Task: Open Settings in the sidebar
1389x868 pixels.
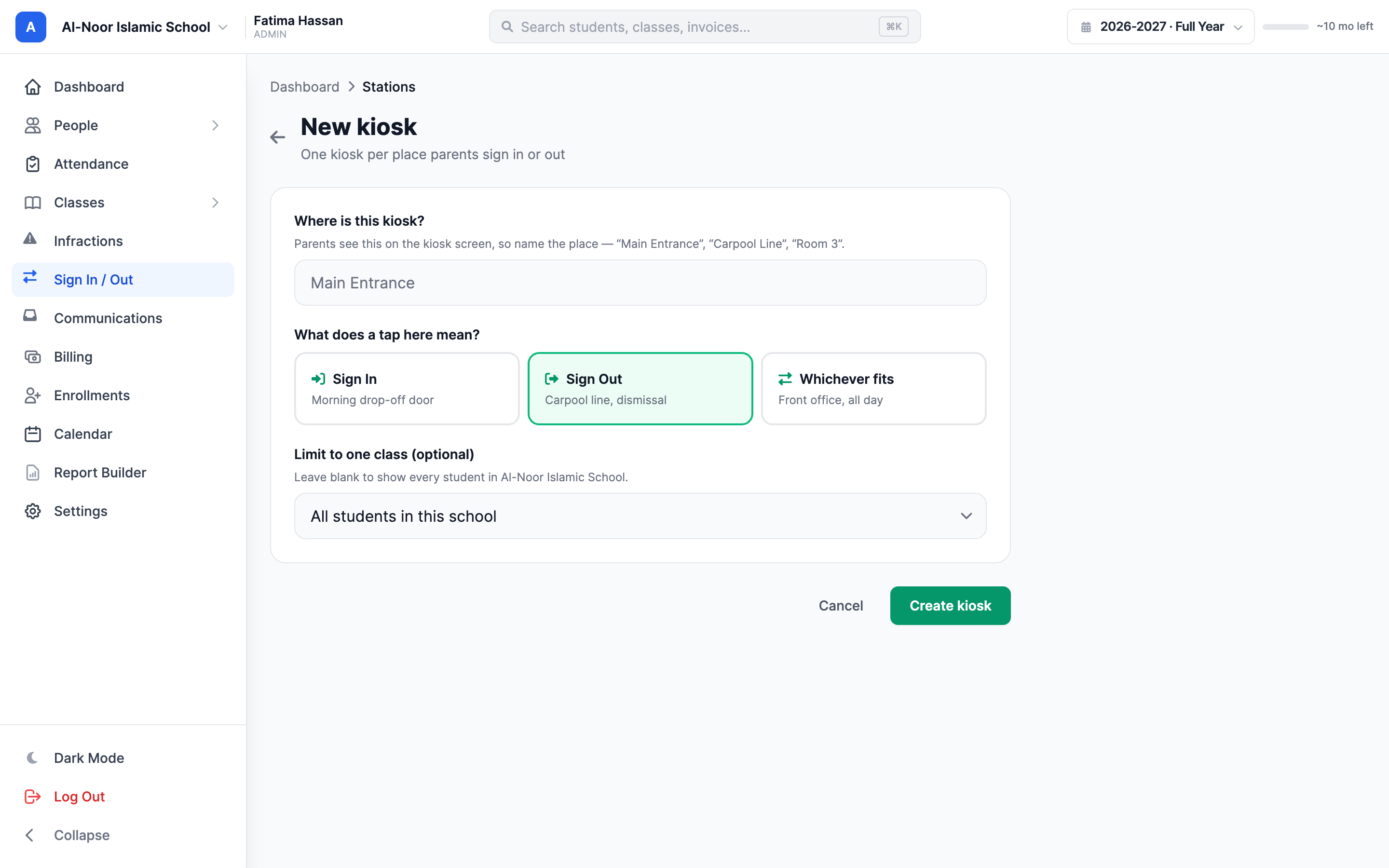Action: click(123, 511)
